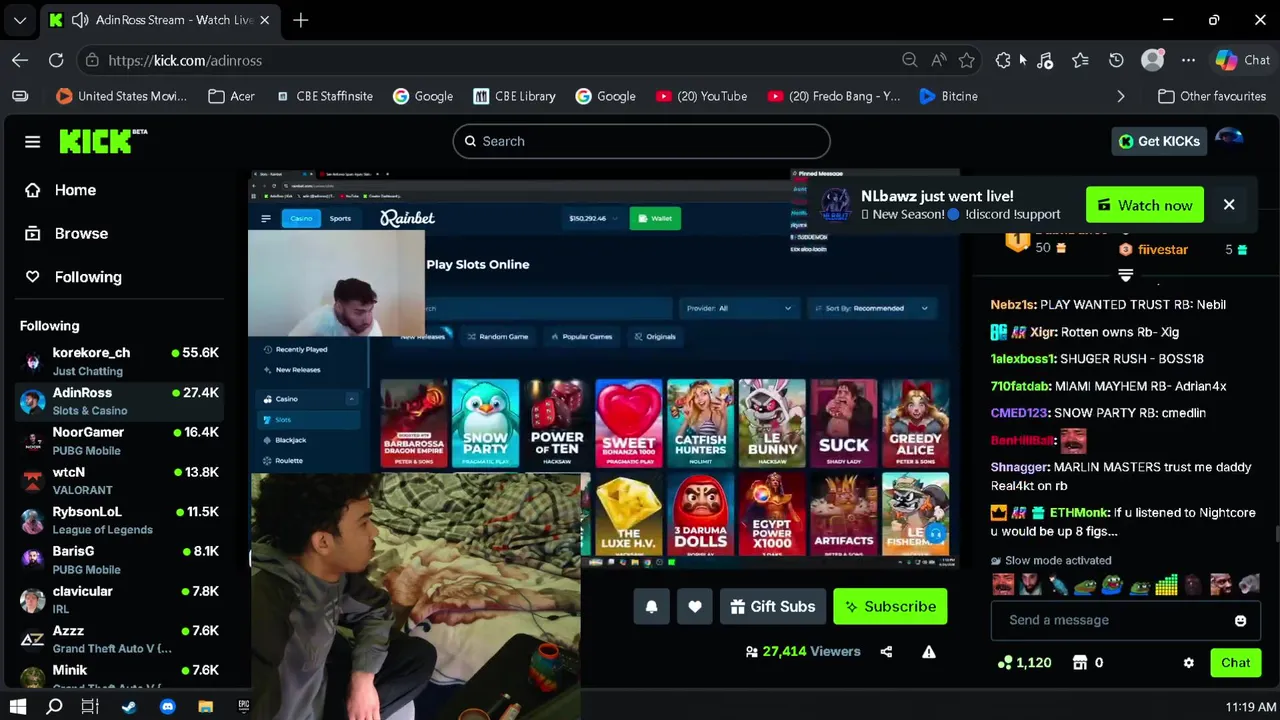
Task: Open the Acer bookmarks folder
Action: click(231, 96)
